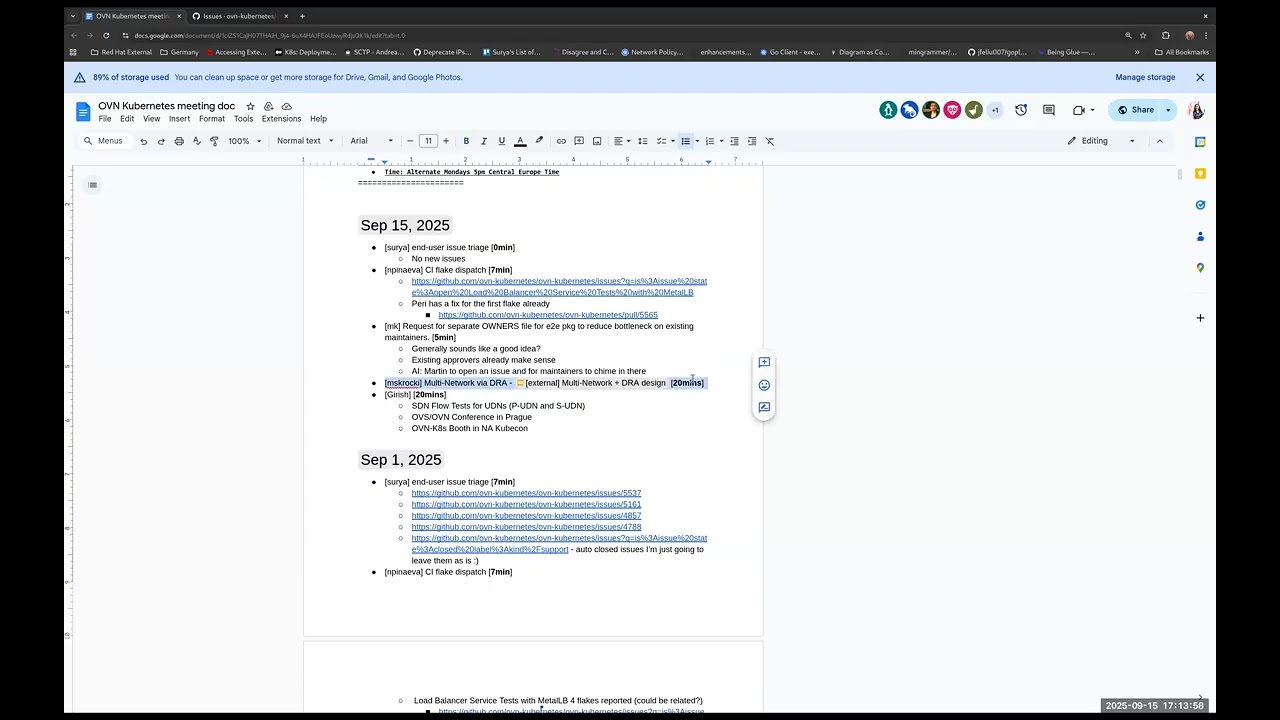Click the Insert link icon
Image resolution: width=1280 pixels, height=720 pixels.
tap(561, 141)
